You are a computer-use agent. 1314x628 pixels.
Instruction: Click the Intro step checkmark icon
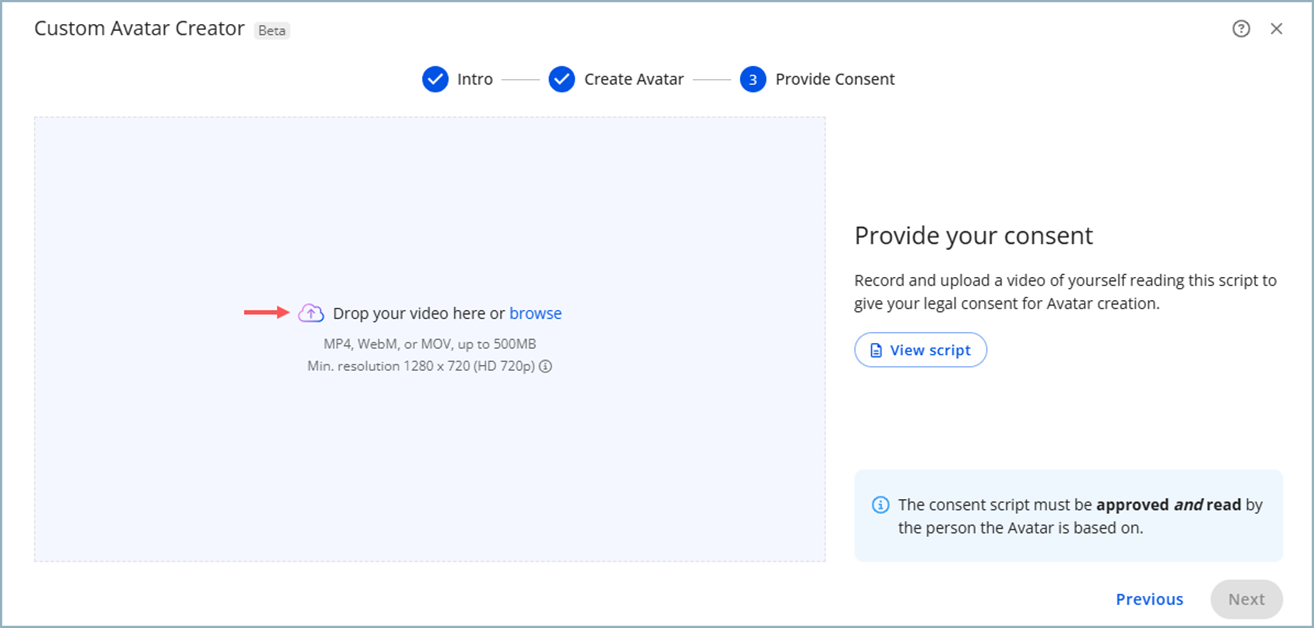point(435,79)
